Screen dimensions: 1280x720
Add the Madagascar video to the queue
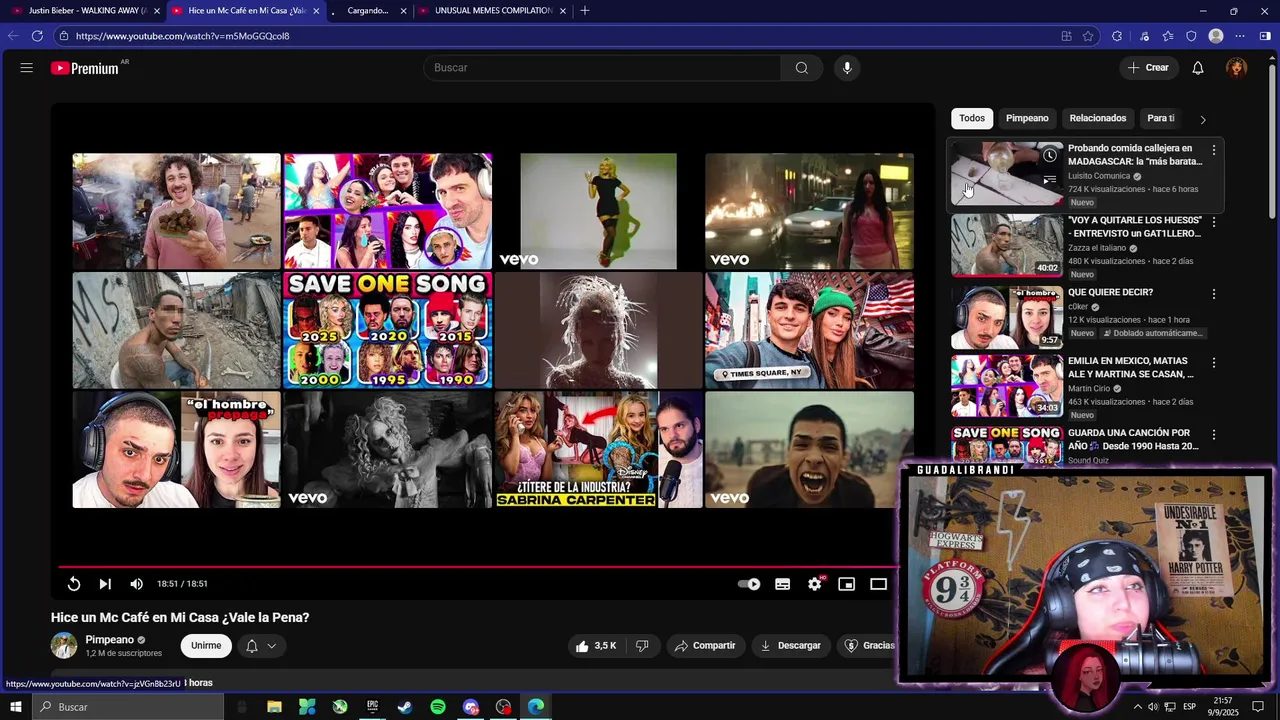[1049, 180]
